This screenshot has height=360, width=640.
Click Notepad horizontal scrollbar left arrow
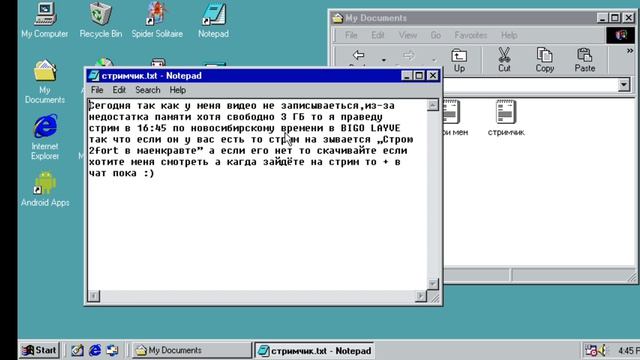point(93,296)
